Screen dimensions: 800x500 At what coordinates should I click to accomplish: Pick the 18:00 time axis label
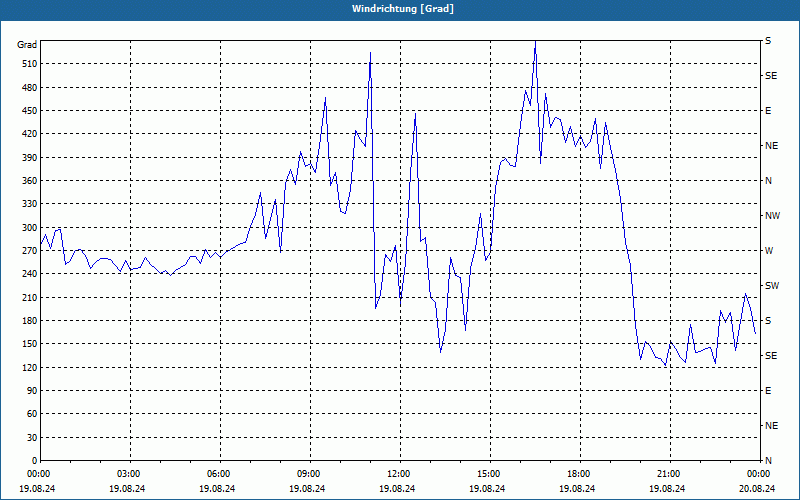point(577,474)
